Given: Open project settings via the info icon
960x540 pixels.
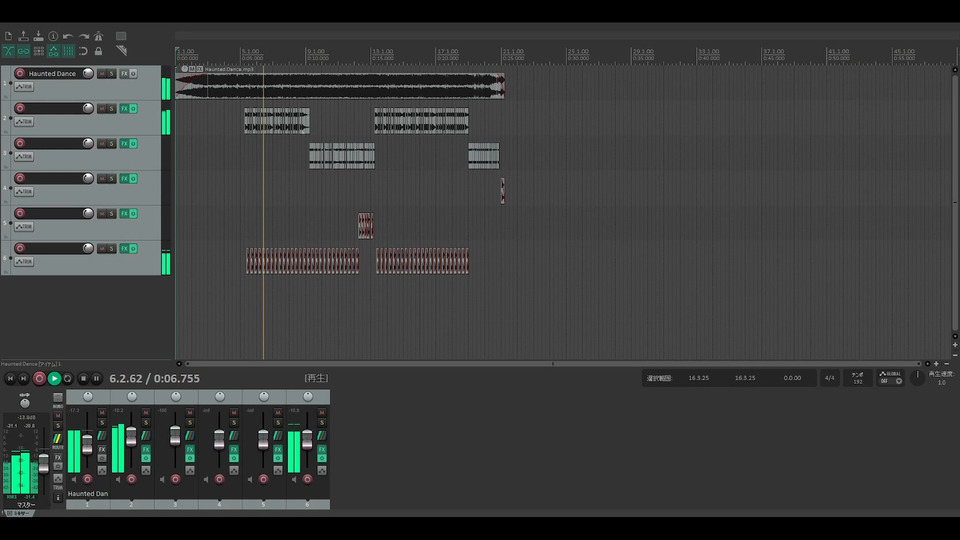Looking at the screenshot, I should (53, 36).
